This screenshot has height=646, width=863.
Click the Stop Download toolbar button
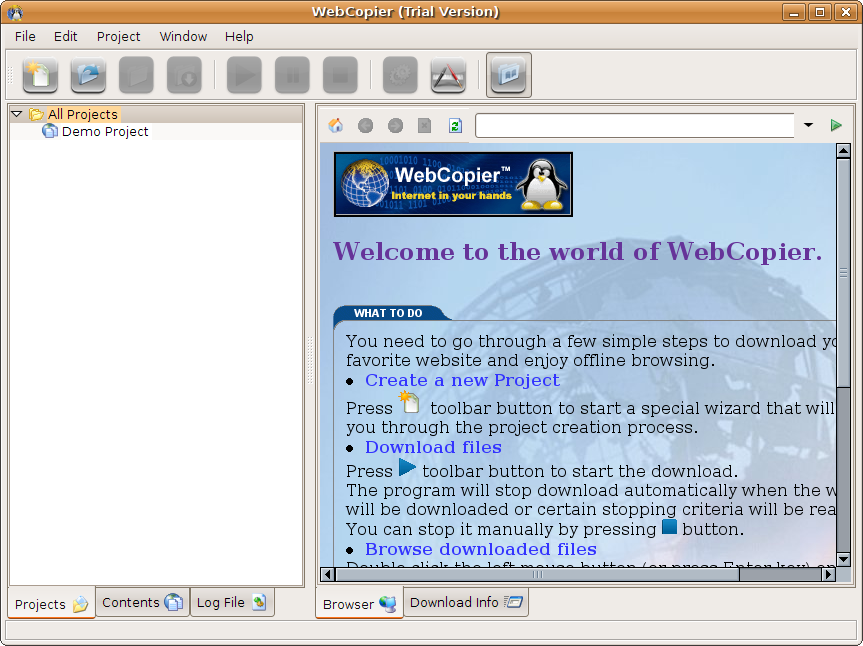pyautogui.click(x=340, y=75)
